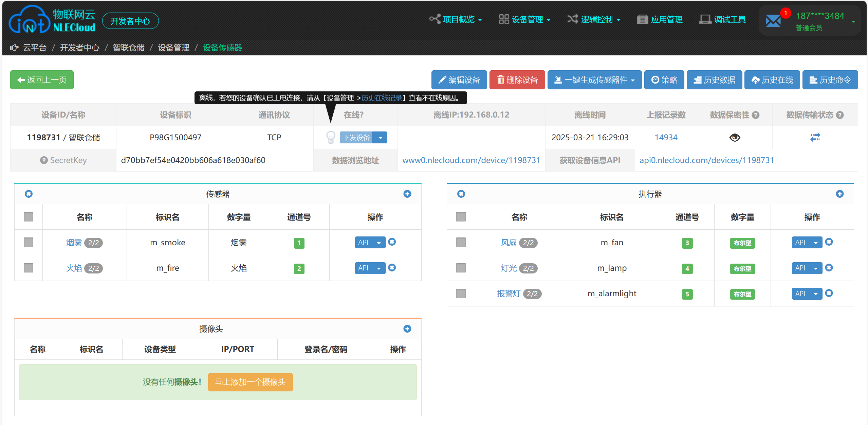Open the mail notification icon
This screenshot has width=868, height=425.
pyautogui.click(x=774, y=20)
